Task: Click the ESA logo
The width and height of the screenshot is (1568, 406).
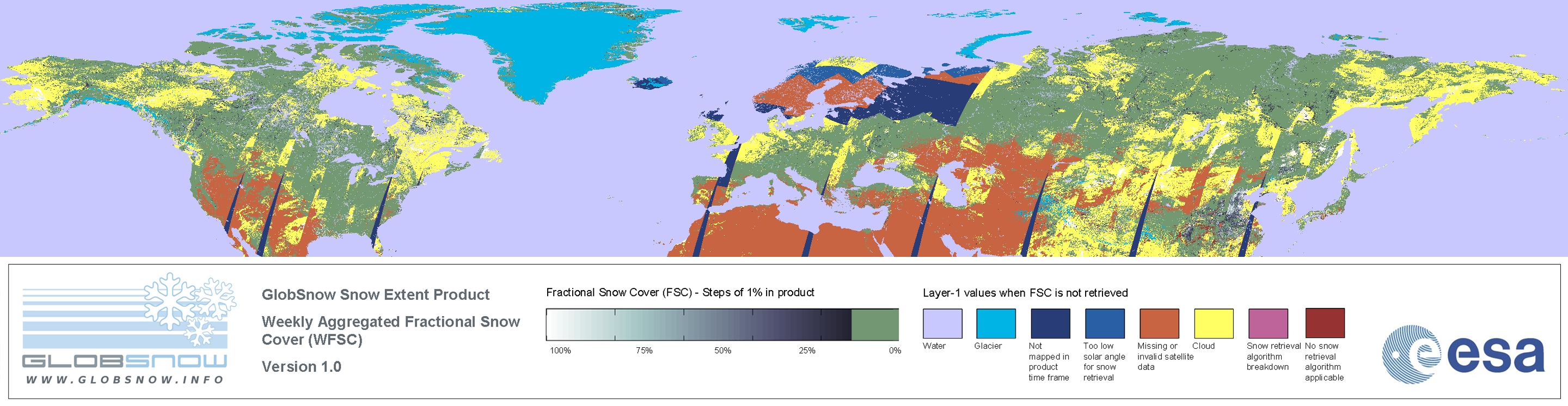Action: pos(1463,354)
